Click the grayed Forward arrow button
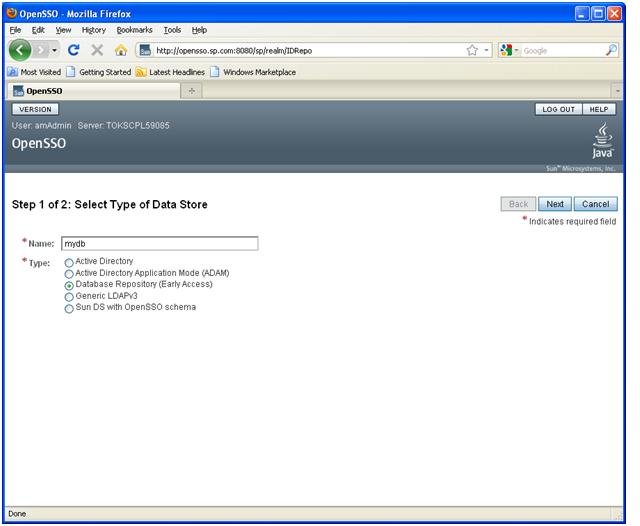 pos(41,50)
